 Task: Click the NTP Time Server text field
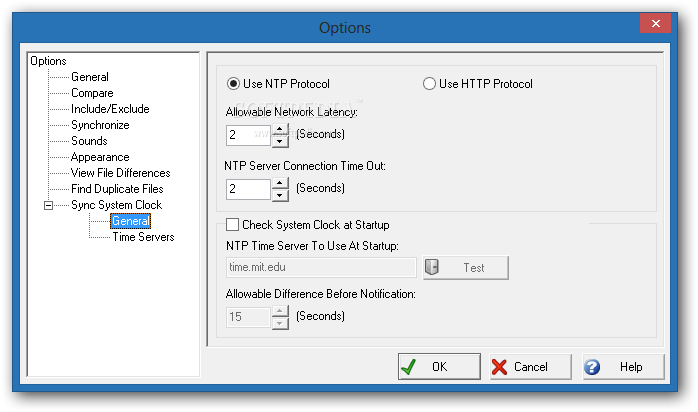[321, 267]
